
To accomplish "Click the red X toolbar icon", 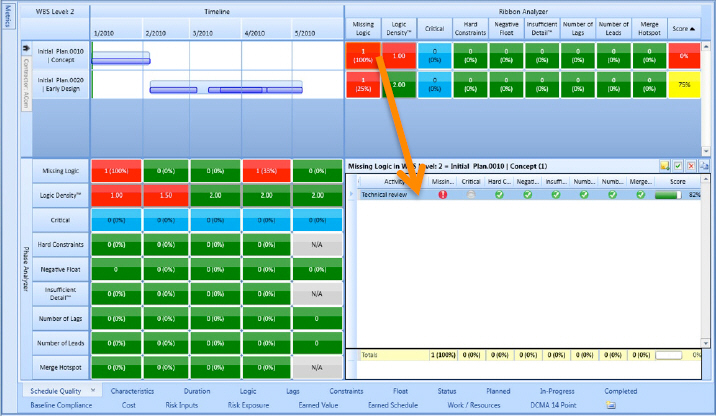I will (690, 165).
